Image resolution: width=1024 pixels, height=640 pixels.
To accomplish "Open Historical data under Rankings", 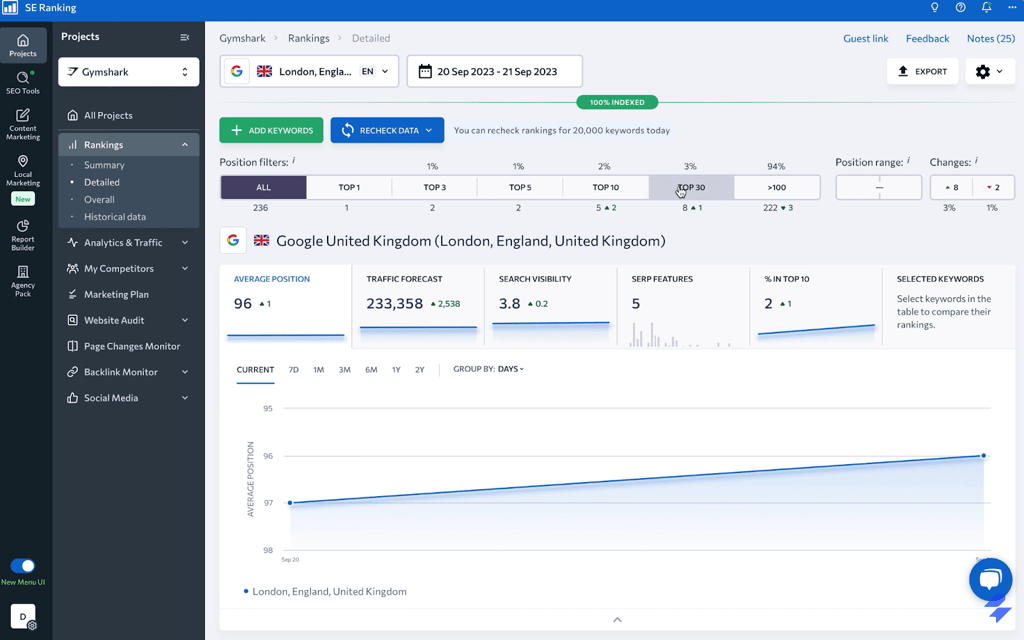I will click(114, 216).
